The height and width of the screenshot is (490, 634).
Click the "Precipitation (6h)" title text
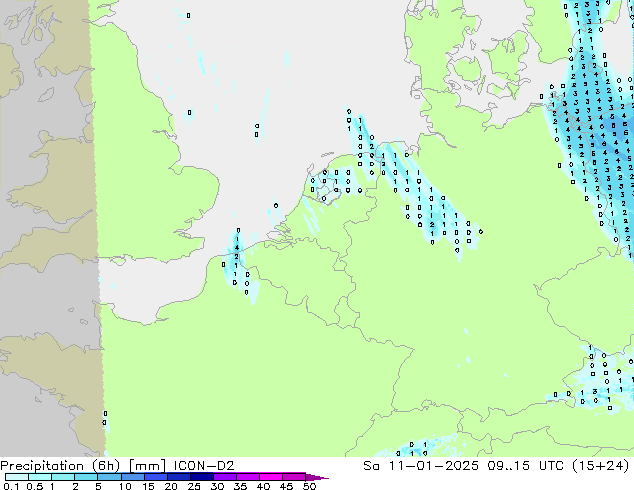60,466
